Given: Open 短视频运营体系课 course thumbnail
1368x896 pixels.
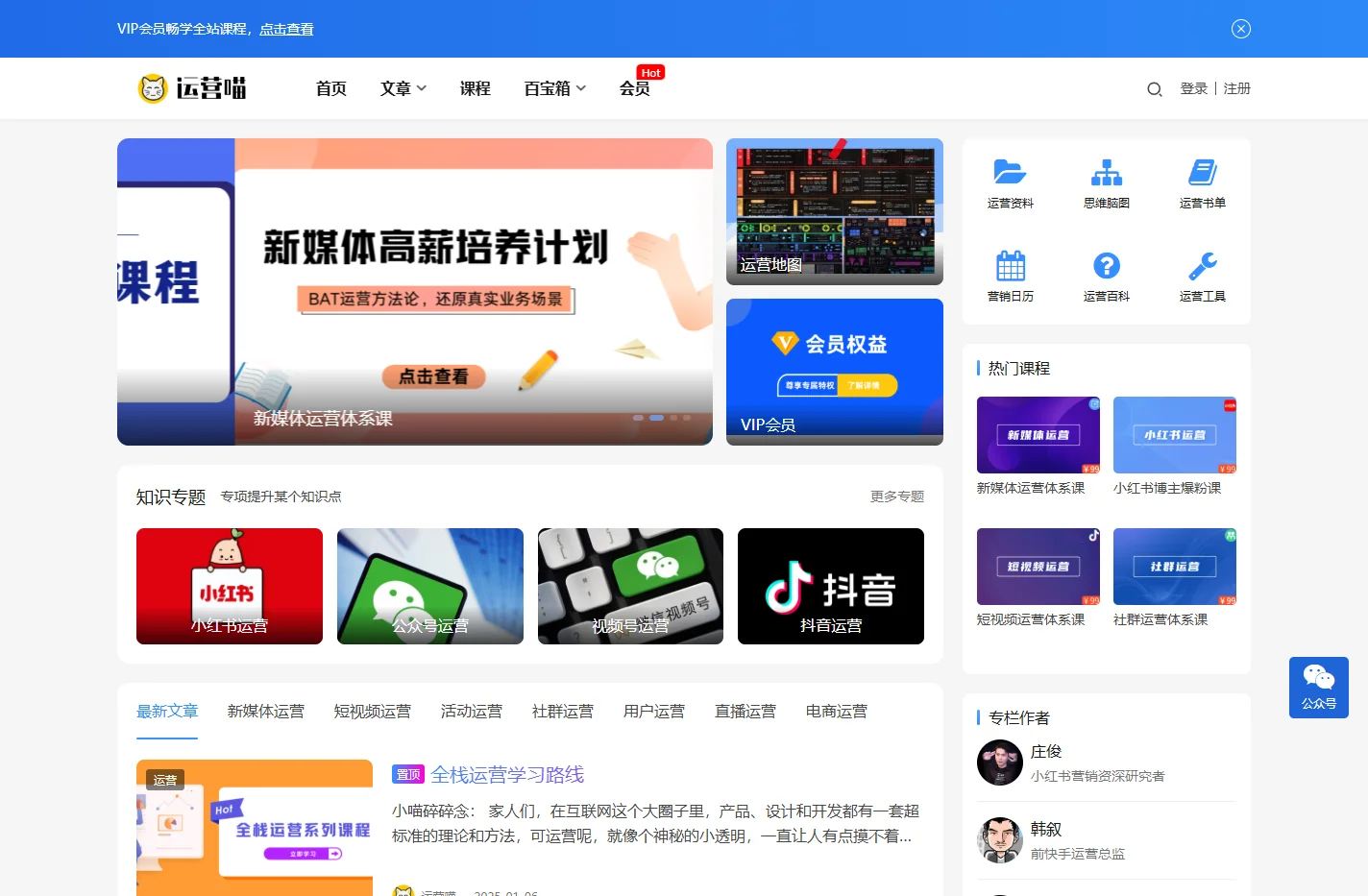Looking at the screenshot, I should click(1038, 567).
